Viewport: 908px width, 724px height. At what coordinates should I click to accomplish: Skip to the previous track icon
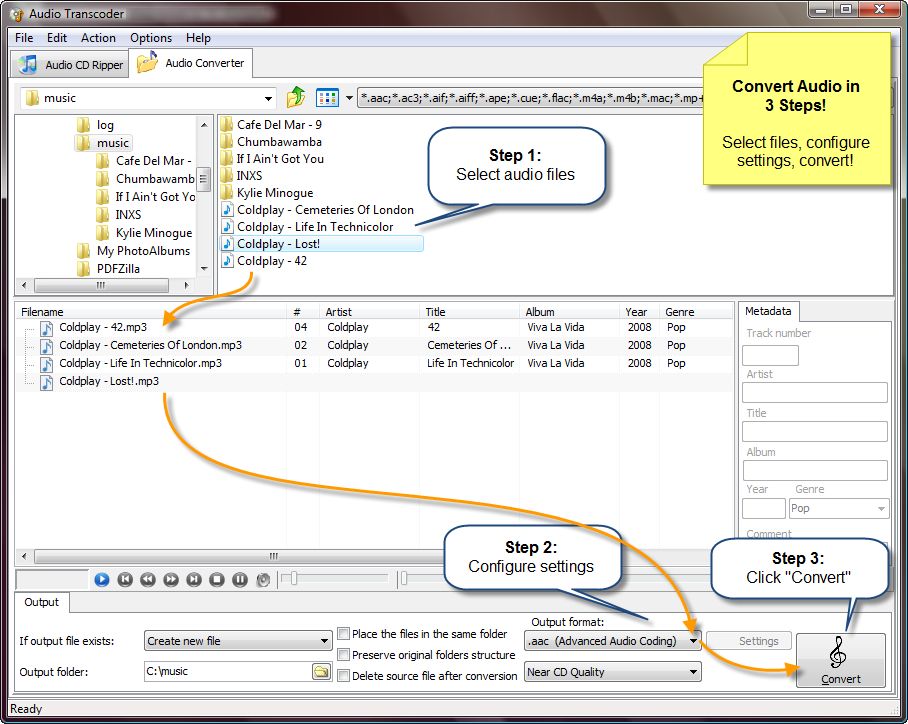point(124,579)
